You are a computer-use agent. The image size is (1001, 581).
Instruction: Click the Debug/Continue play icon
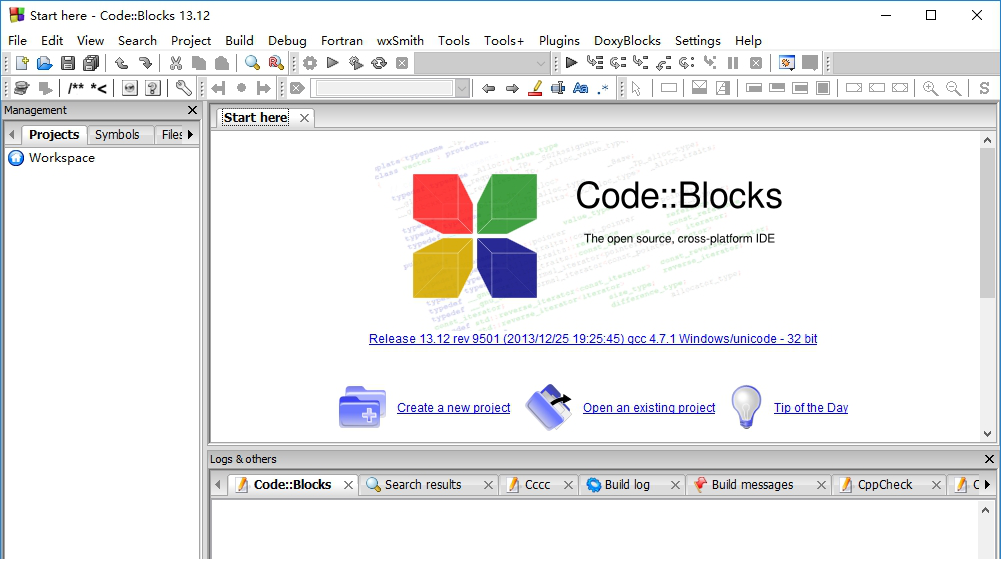571,63
